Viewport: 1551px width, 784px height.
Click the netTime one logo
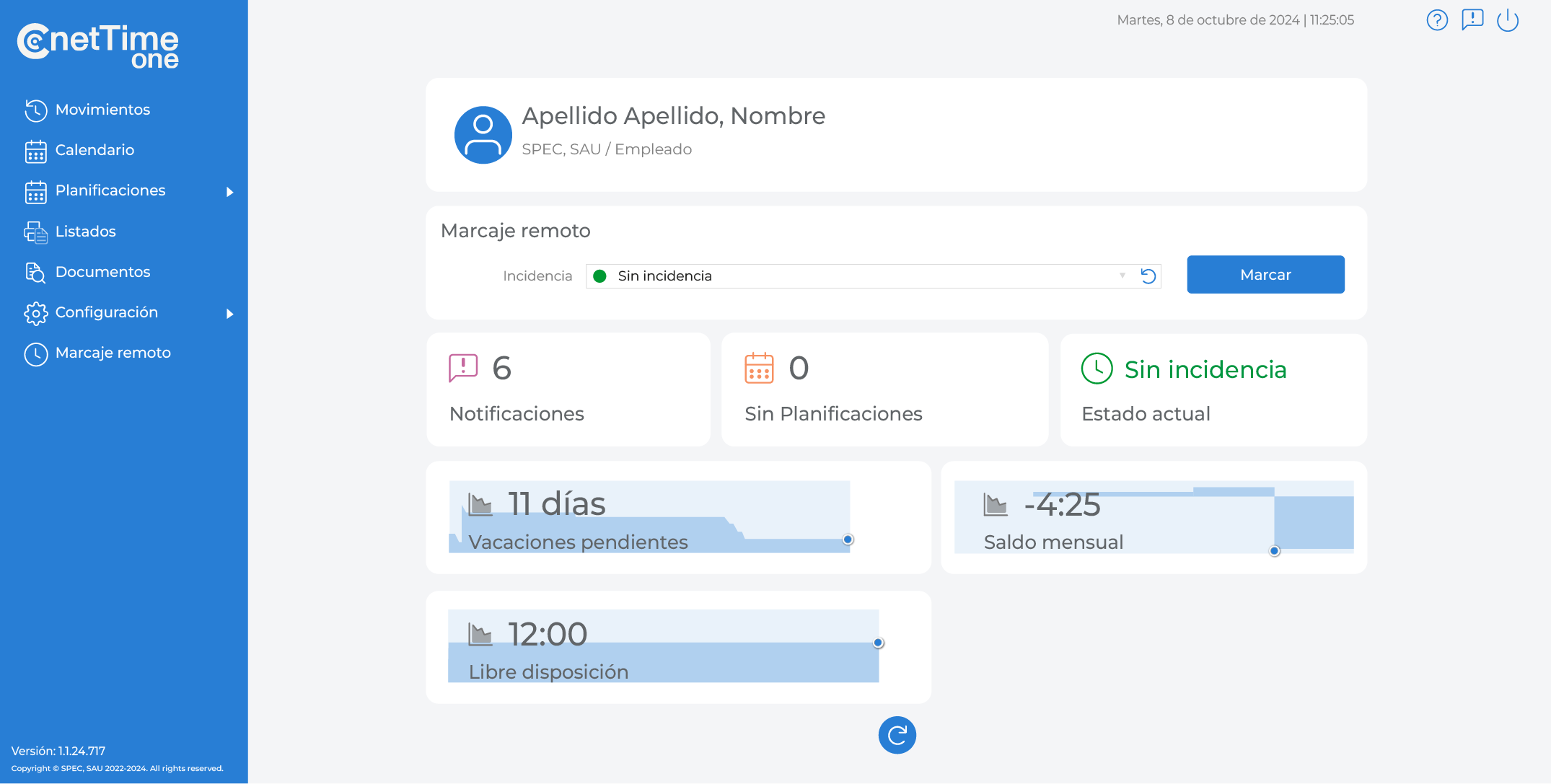pyautogui.click(x=98, y=46)
